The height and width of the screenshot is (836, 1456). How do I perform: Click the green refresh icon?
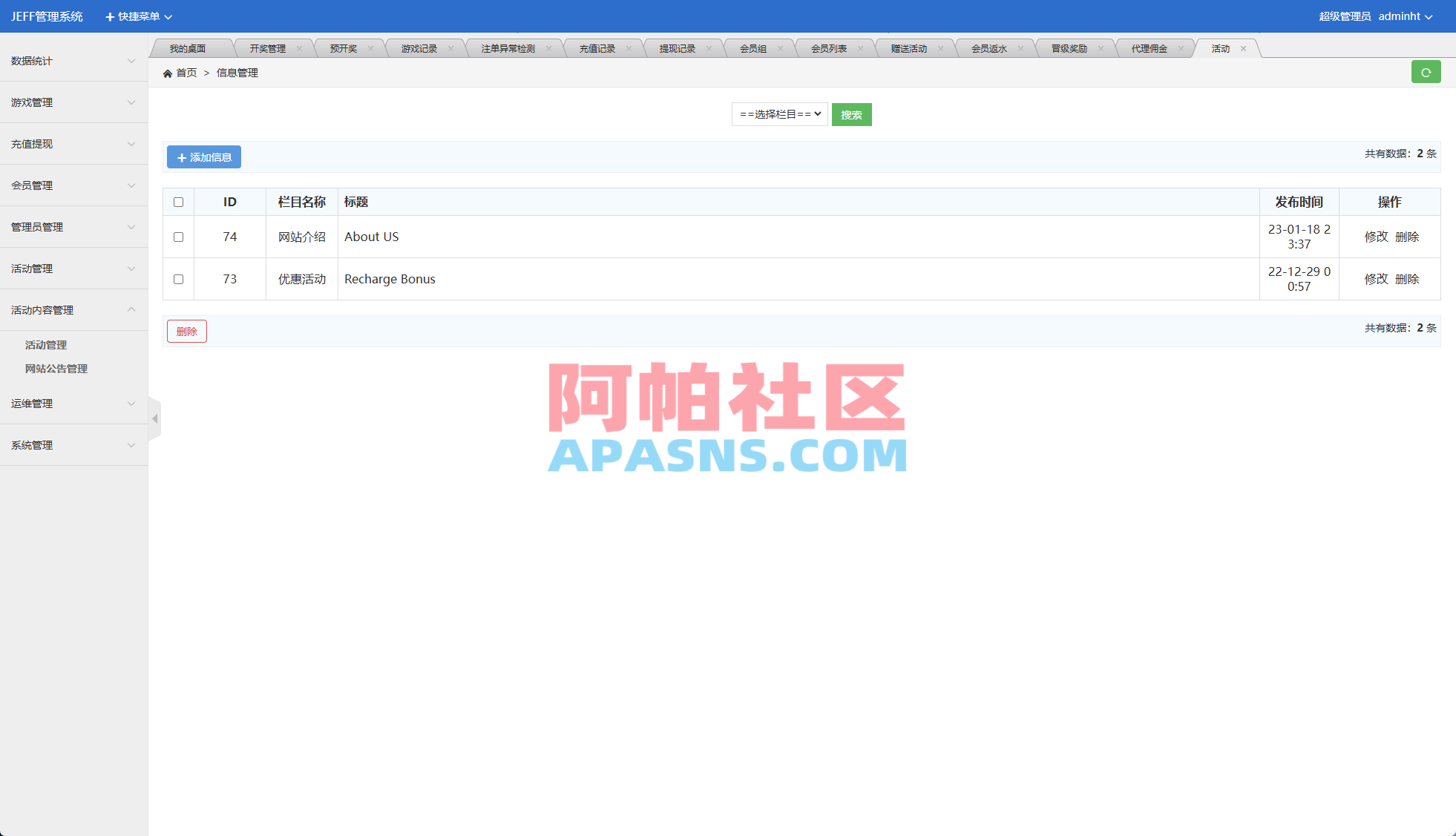pos(1426,72)
